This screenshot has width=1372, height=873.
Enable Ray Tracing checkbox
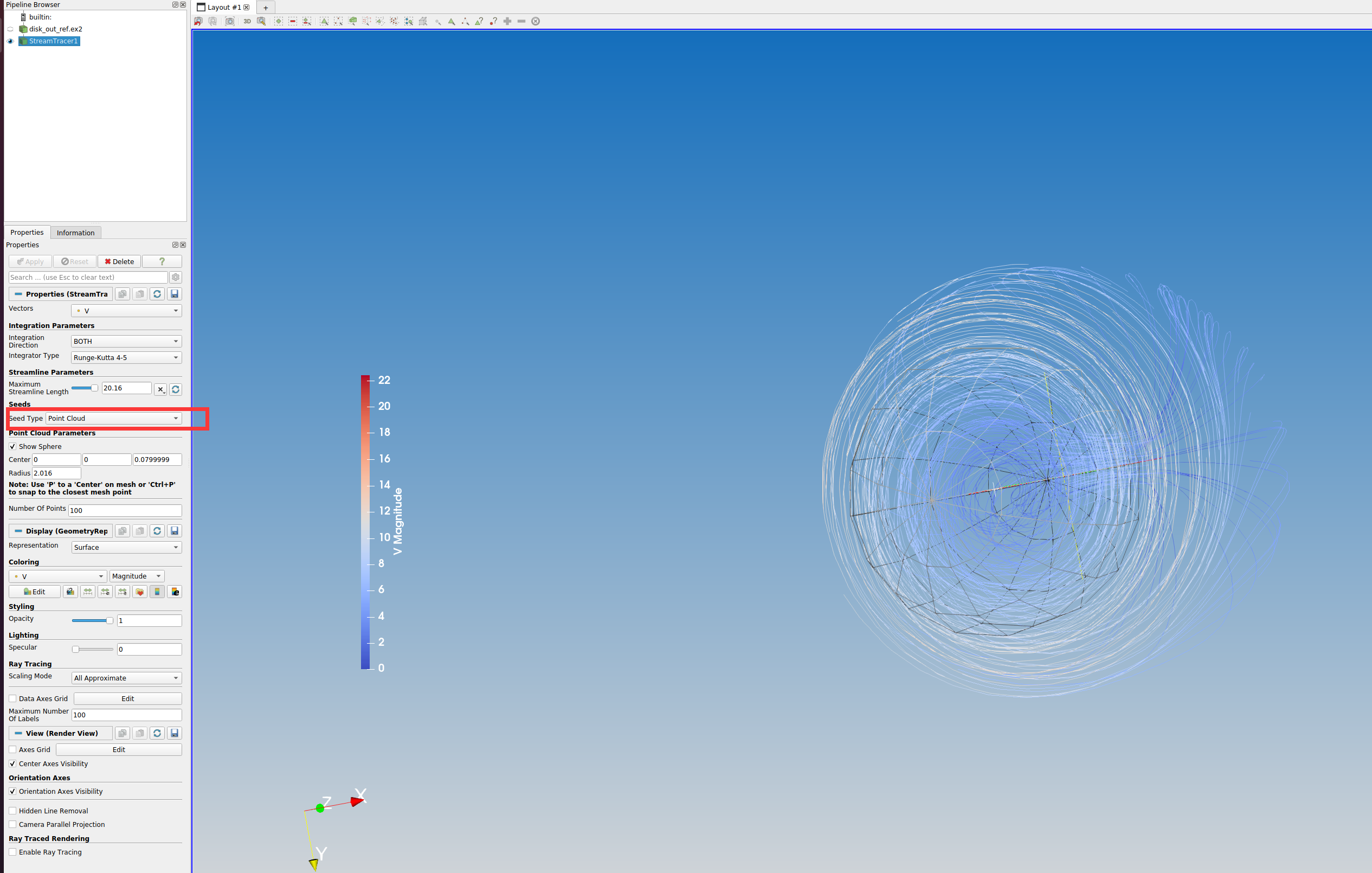(x=12, y=852)
